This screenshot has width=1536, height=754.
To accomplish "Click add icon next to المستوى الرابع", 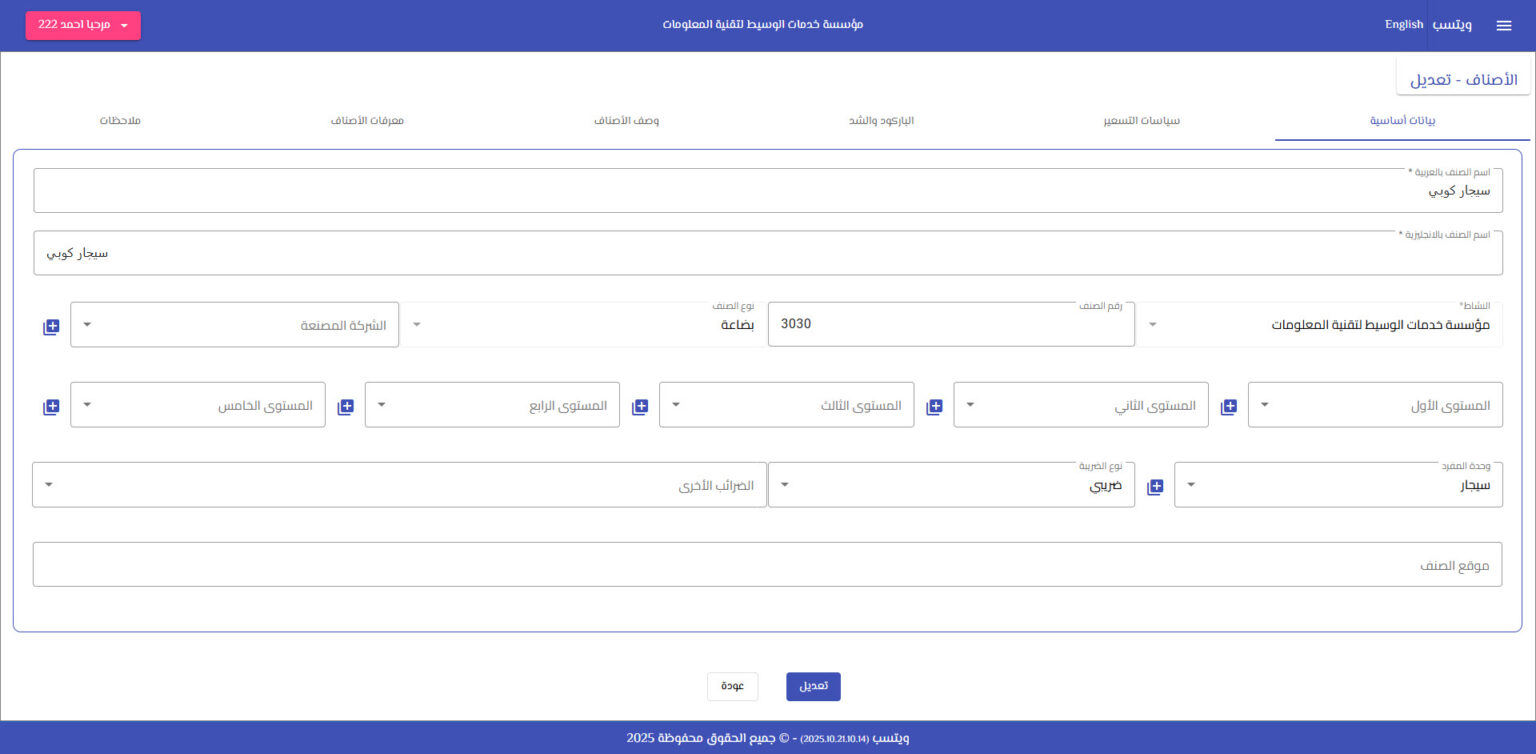I will pos(345,407).
